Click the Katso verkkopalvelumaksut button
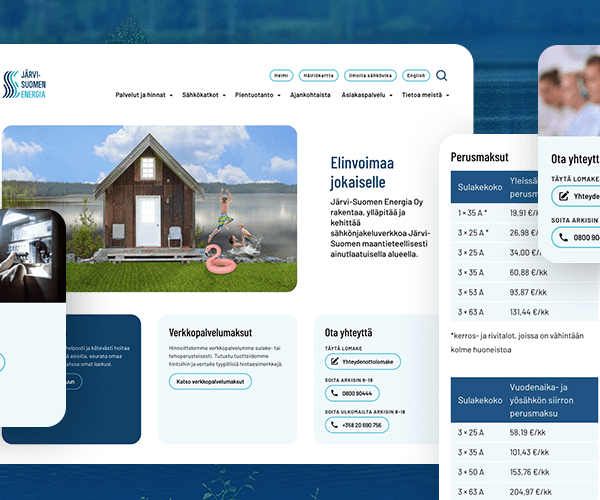 pyautogui.click(x=210, y=382)
